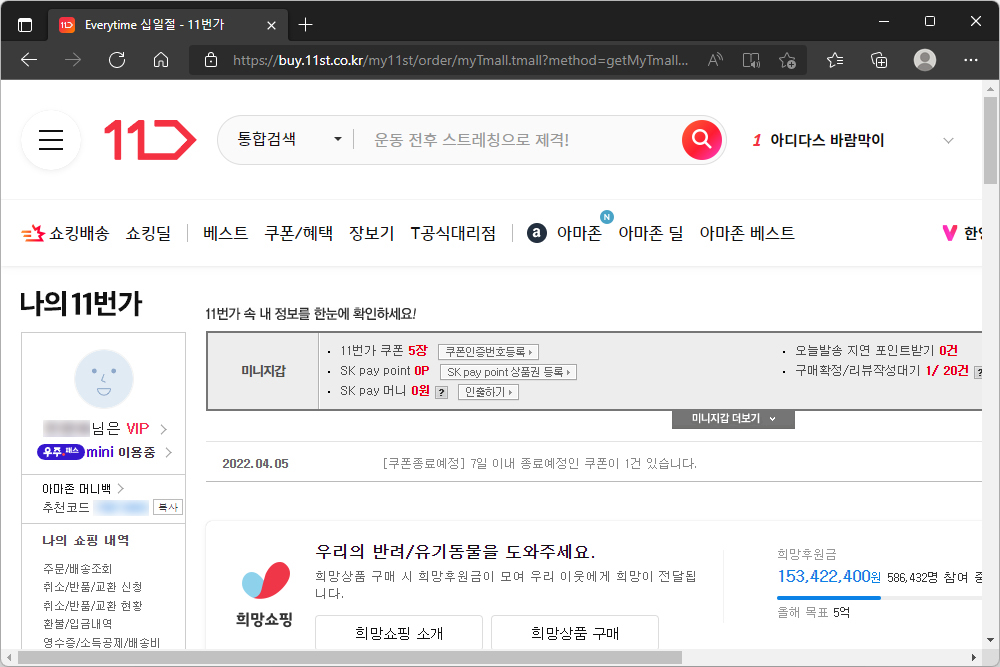Click 구매확정/리뷰작성대기 1/20건

(881, 370)
